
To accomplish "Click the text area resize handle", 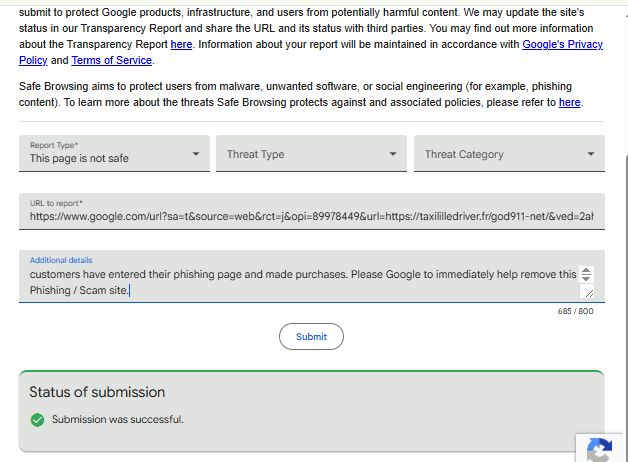I will (589, 293).
